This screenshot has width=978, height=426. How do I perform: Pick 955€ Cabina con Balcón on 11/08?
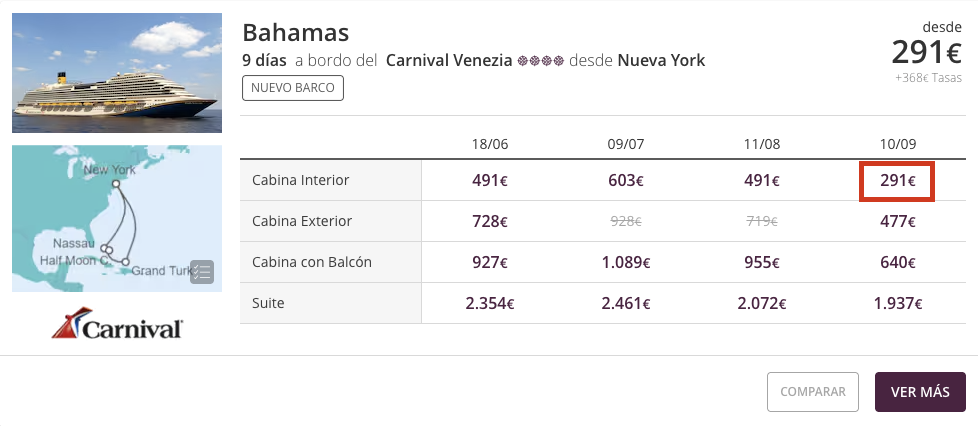762,263
